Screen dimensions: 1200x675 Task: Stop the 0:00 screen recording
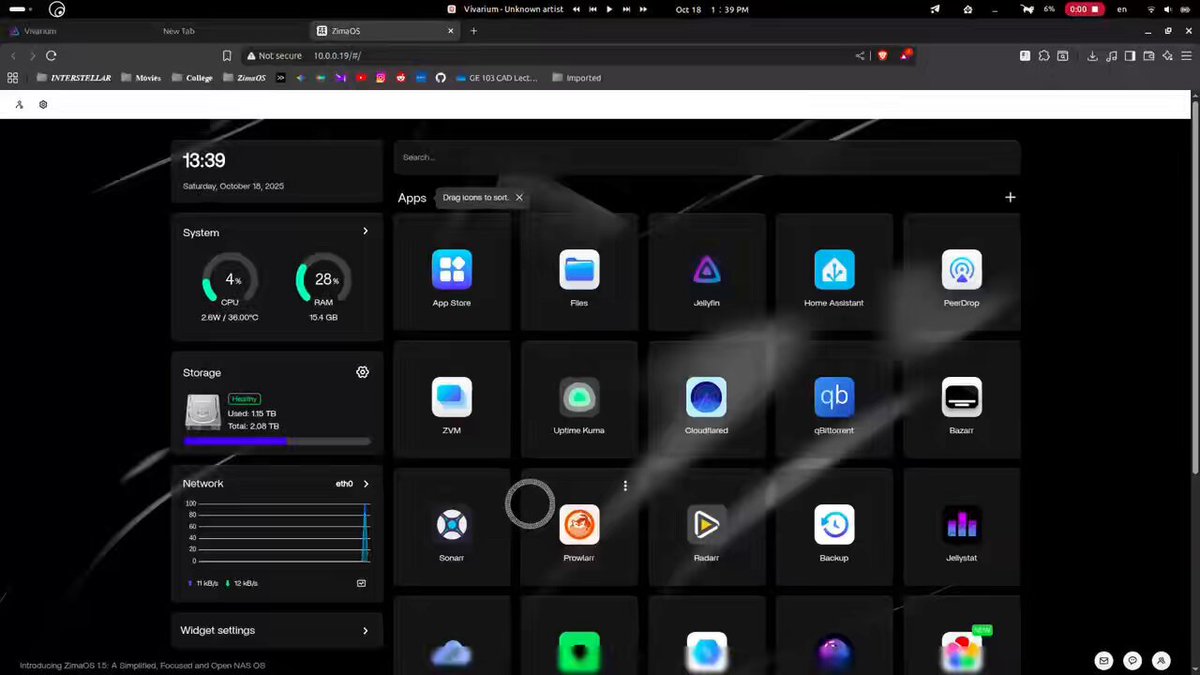[1084, 9]
